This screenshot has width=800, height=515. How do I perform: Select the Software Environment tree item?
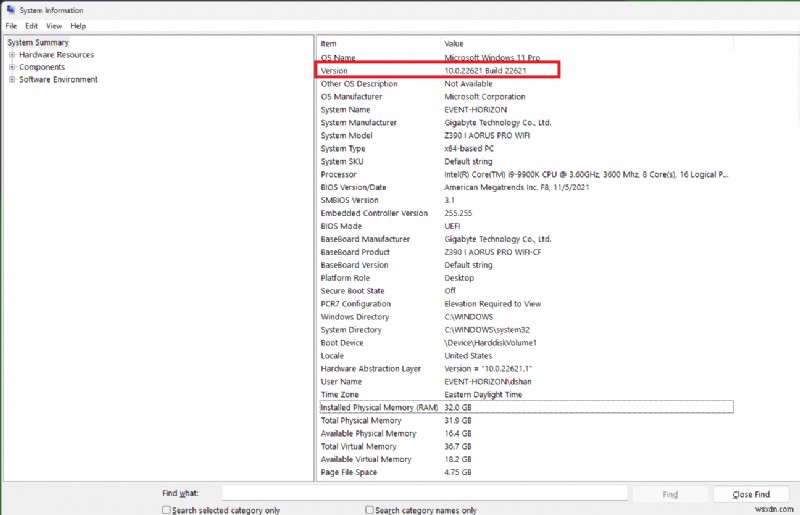click(x=58, y=80)
